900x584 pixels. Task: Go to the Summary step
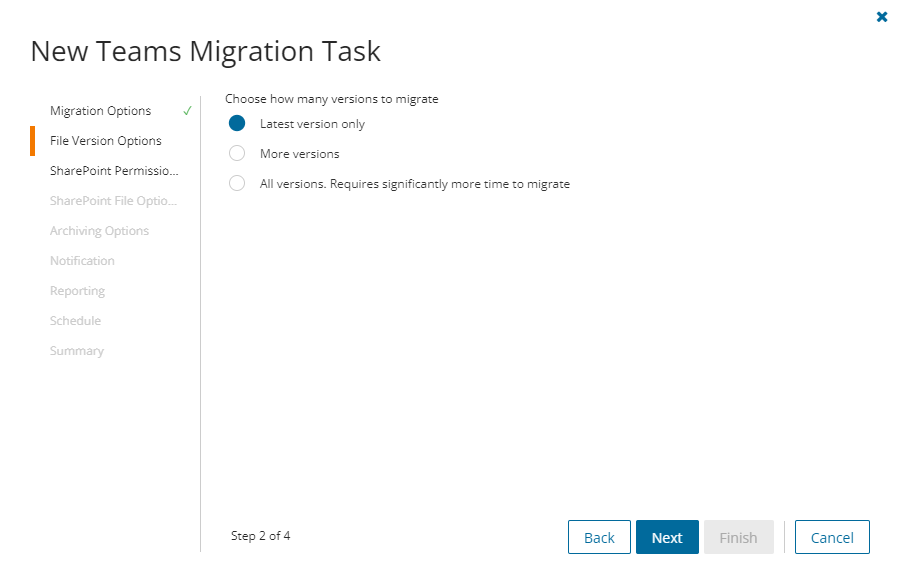[x=77, y=351]
